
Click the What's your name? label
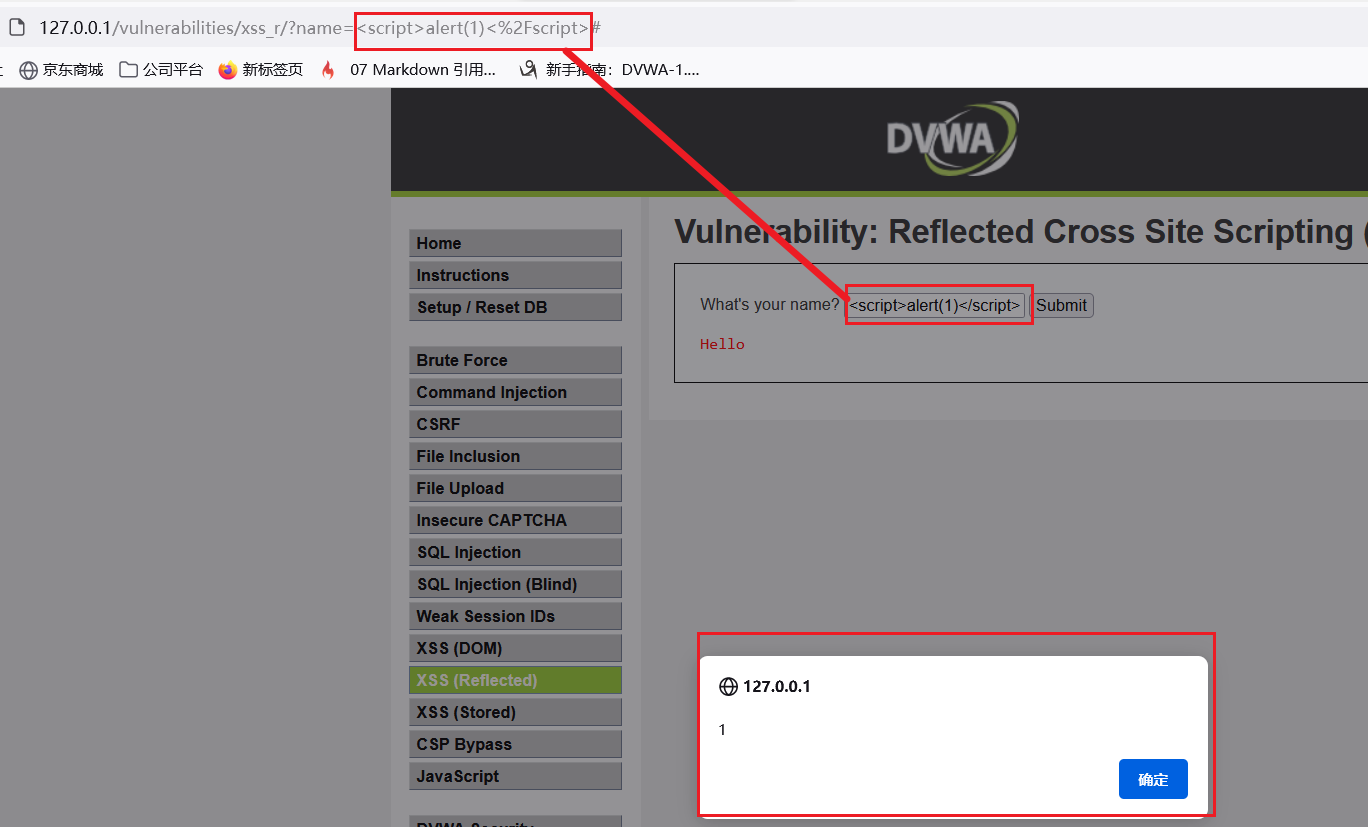(x=770, y=304)
